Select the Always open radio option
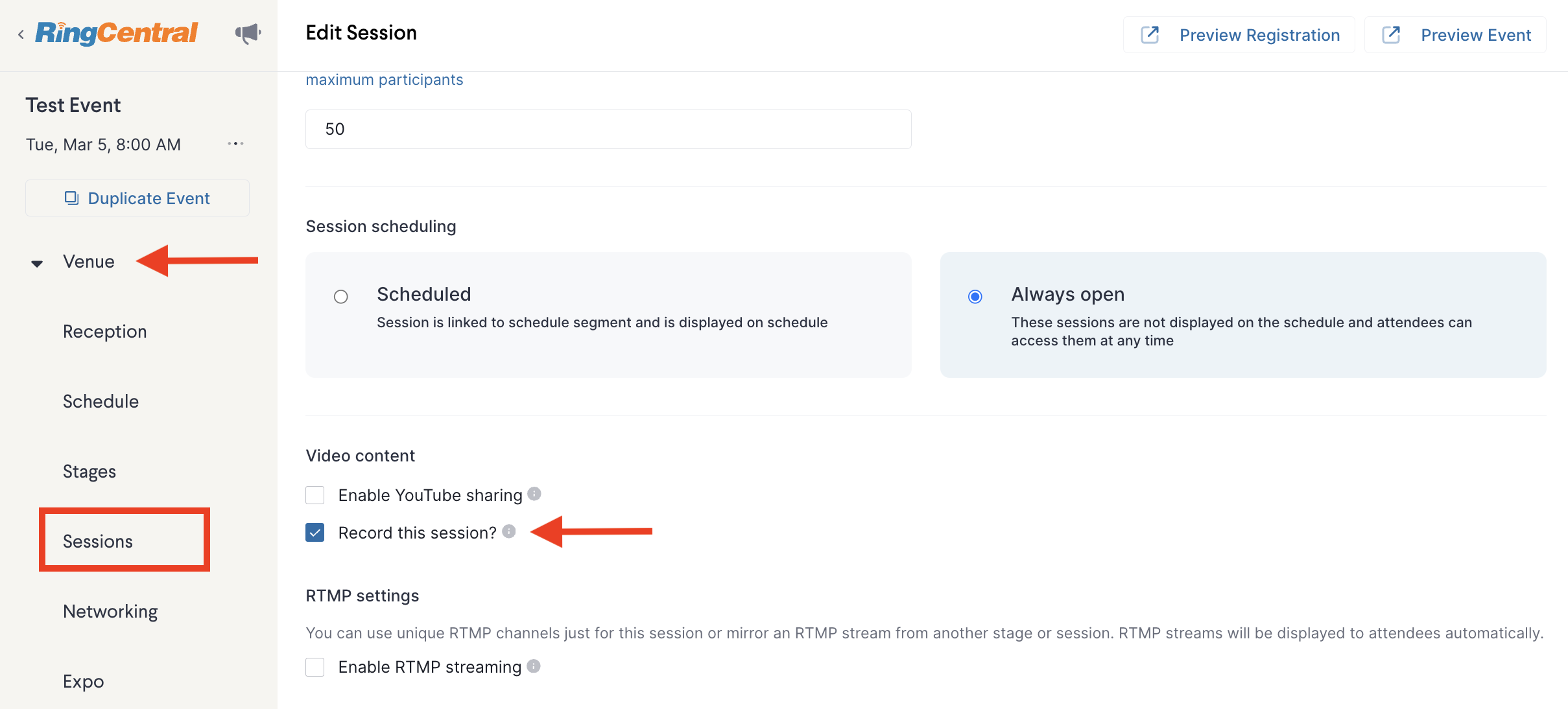The height and width of the screenshot is (709, 1568). [975, 297]
